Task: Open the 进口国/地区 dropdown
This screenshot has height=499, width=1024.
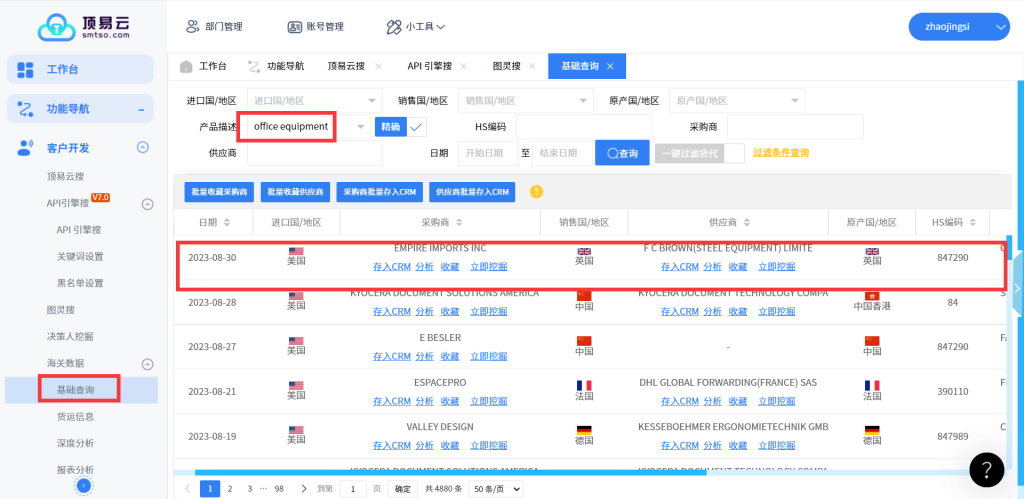Action: (313, 101)
